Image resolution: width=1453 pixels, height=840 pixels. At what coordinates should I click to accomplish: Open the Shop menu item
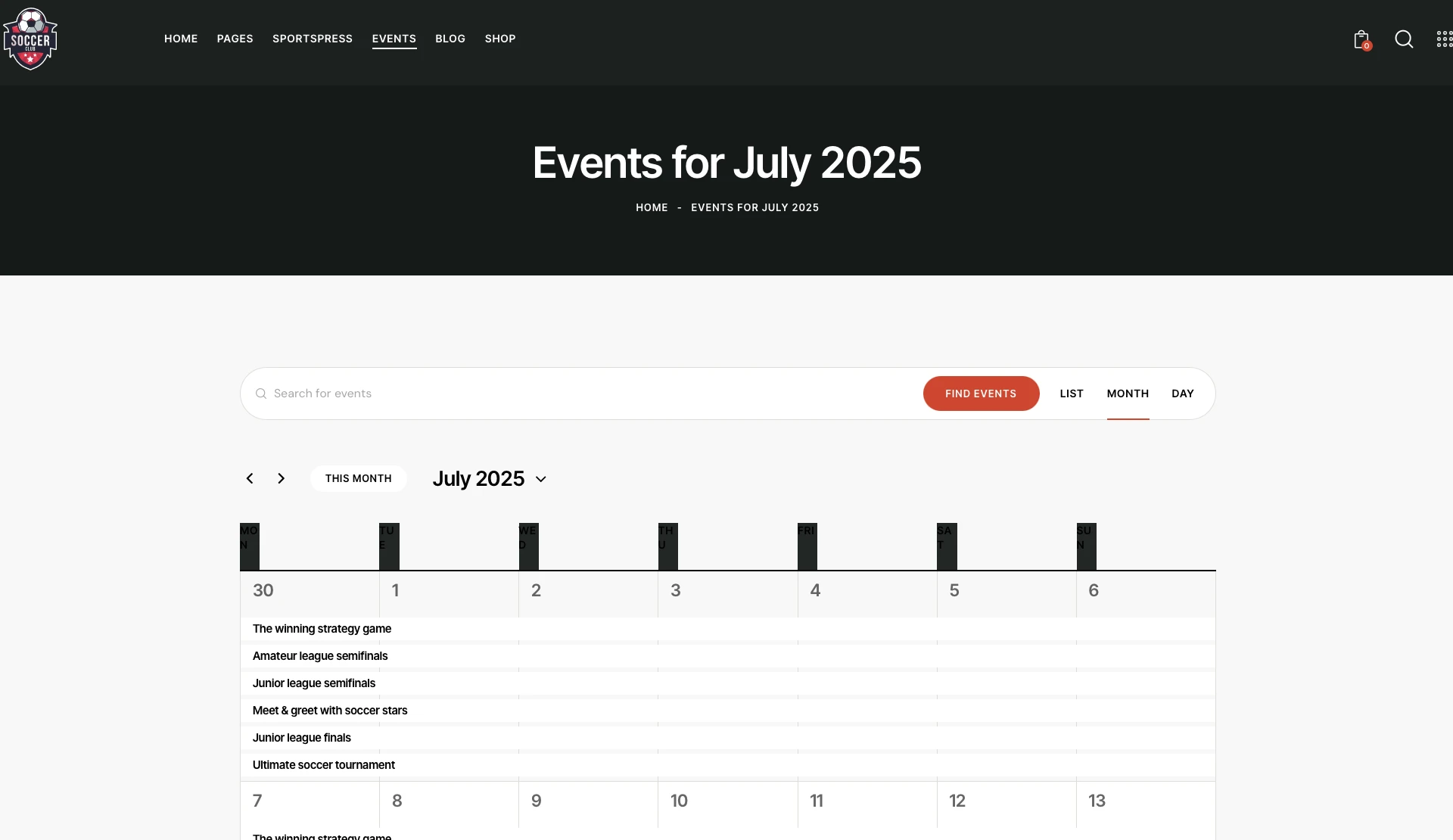pos(499,39)
